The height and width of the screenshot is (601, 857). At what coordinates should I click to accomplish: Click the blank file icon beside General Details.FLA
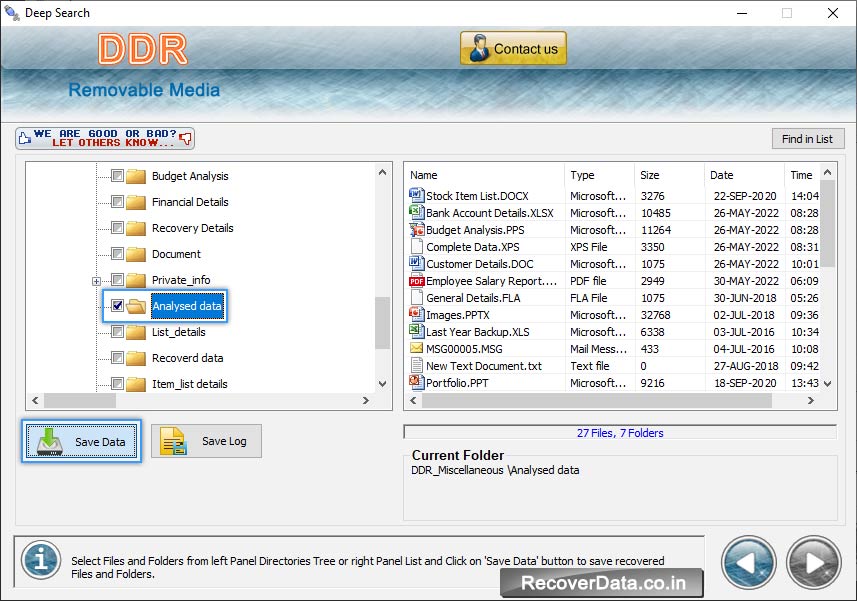[416, 297]
